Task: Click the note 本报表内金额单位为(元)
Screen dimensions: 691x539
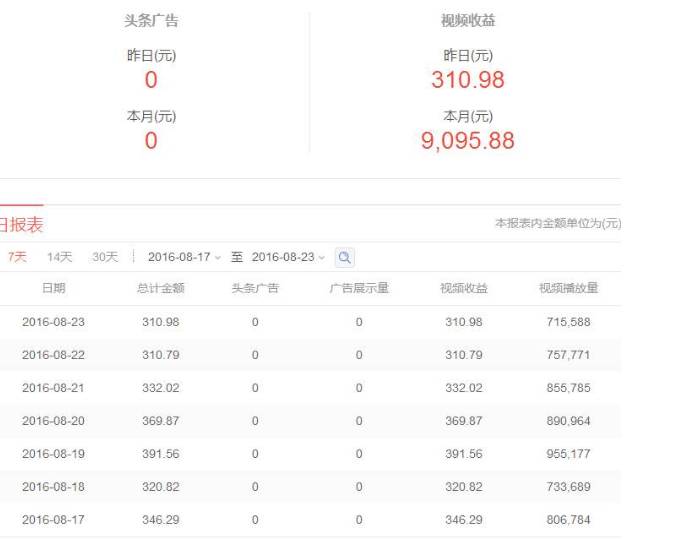Action: coord(558,223)
